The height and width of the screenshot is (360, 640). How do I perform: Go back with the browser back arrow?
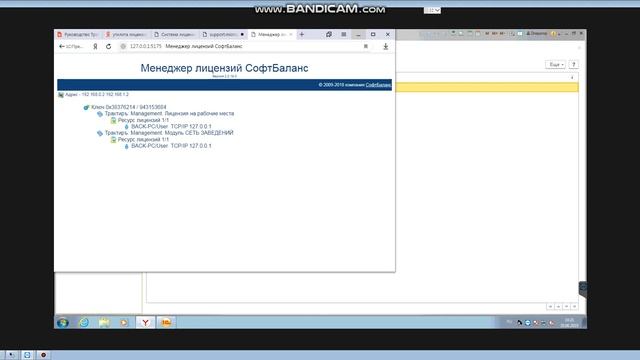(x=62, y=47)
